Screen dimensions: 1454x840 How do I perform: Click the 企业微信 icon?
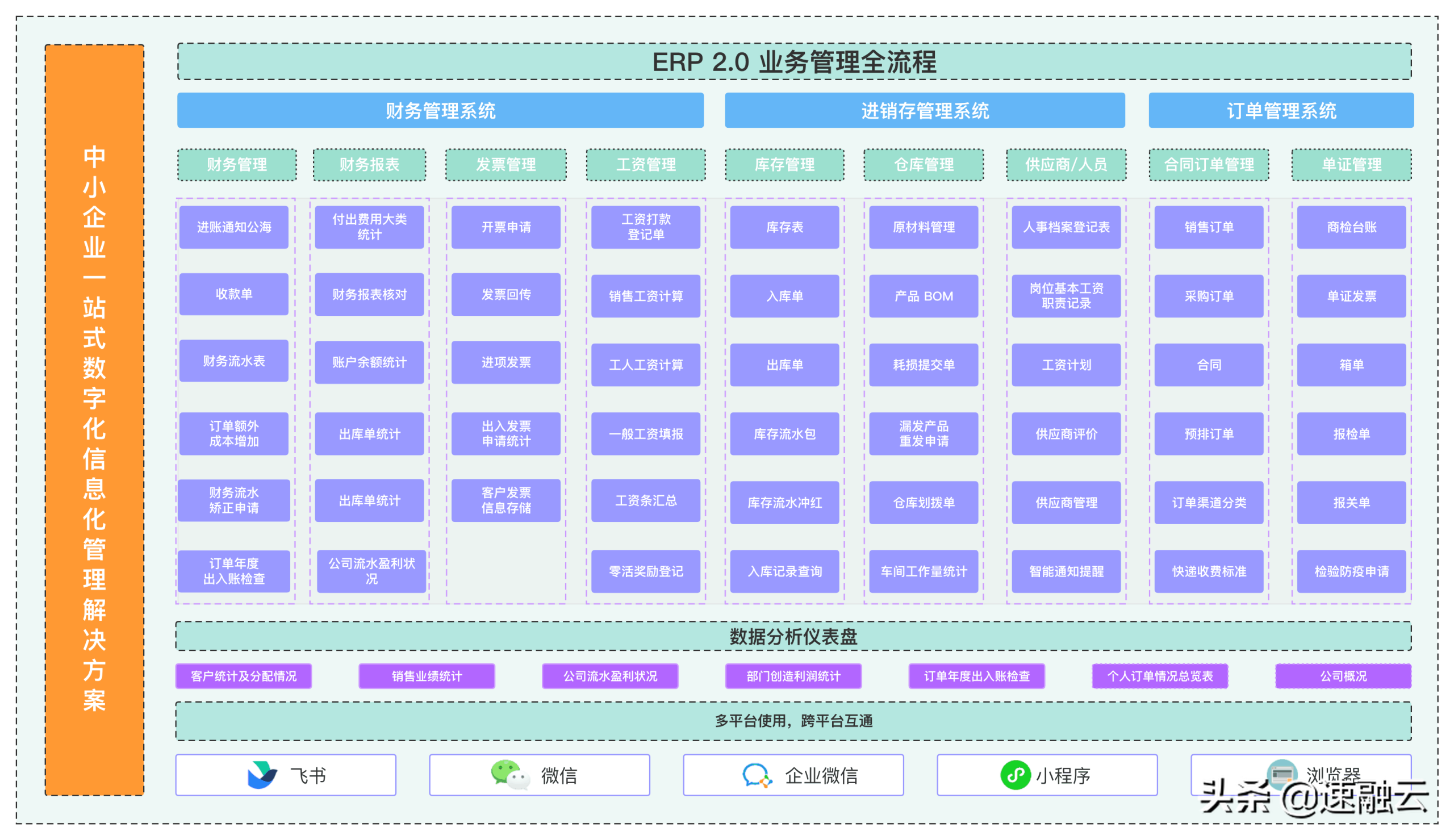pos(757,775)
